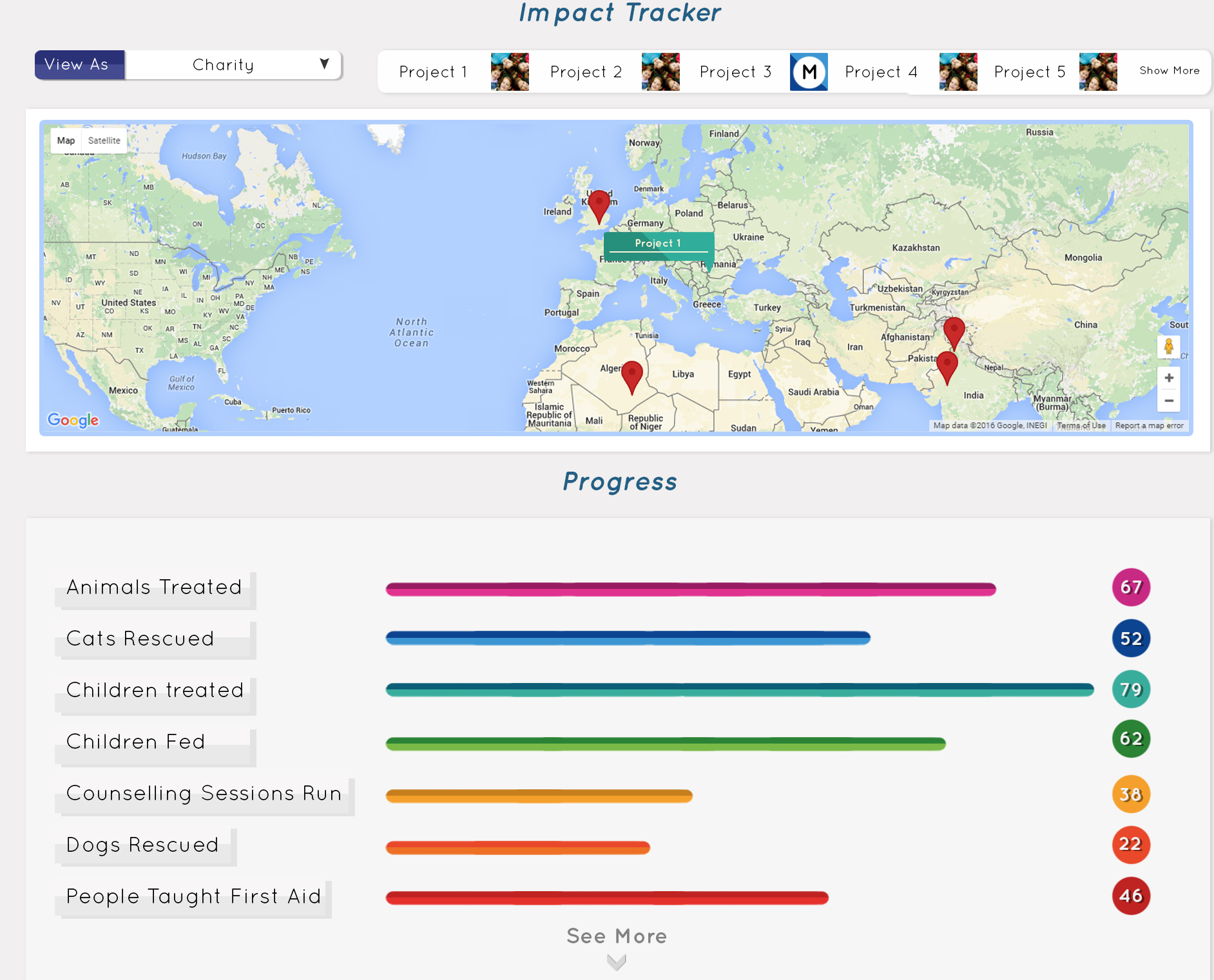1214x980 pixels.
Task: Click the Dogs Rescued progress bar
Action: pos(518,847)
